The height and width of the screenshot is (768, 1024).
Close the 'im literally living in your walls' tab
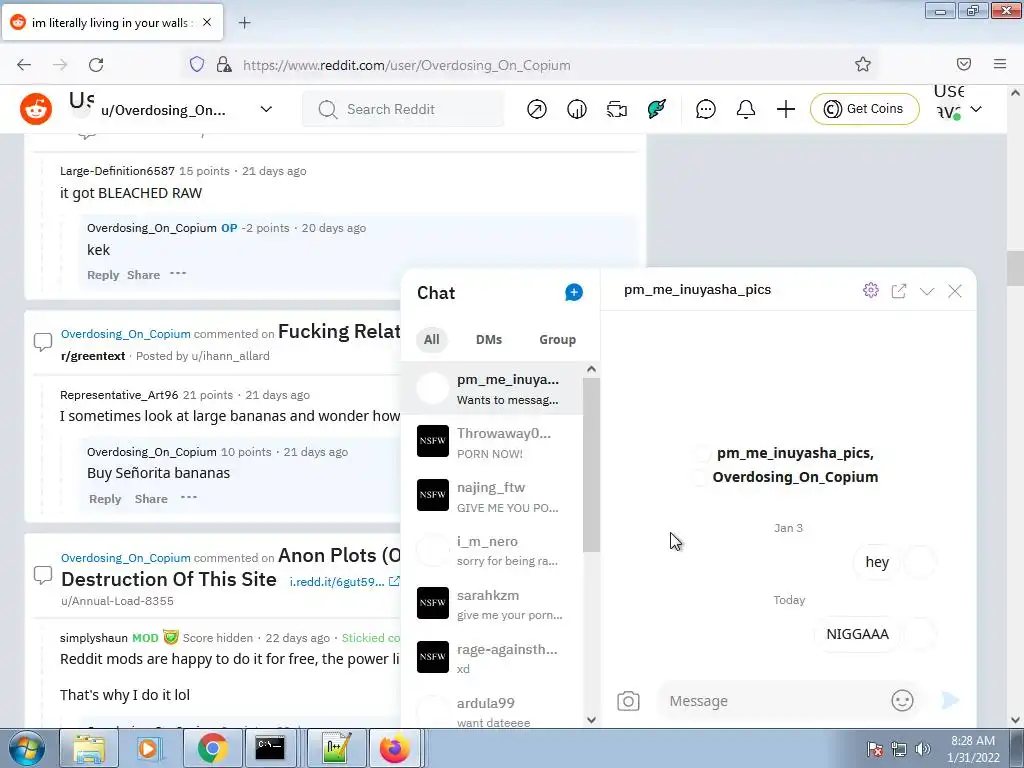(x=207, y=22)
